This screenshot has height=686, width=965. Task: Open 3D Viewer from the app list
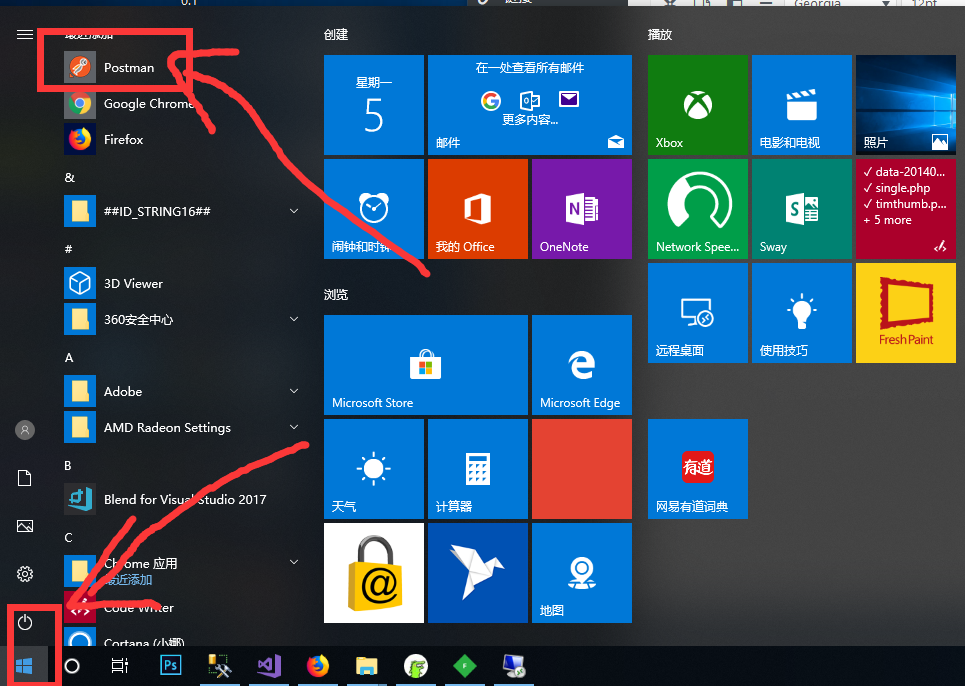point(132,283)
